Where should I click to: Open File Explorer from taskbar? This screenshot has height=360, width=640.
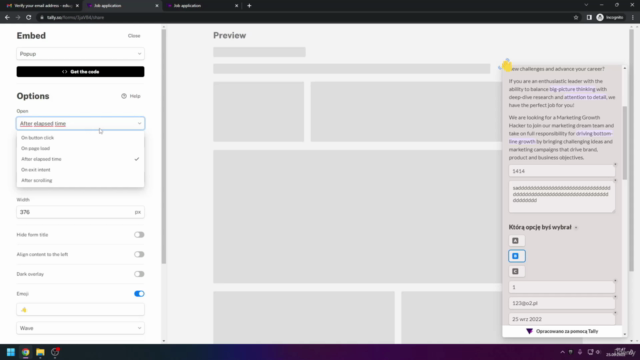pyautogui.click(x=40, y=352)
